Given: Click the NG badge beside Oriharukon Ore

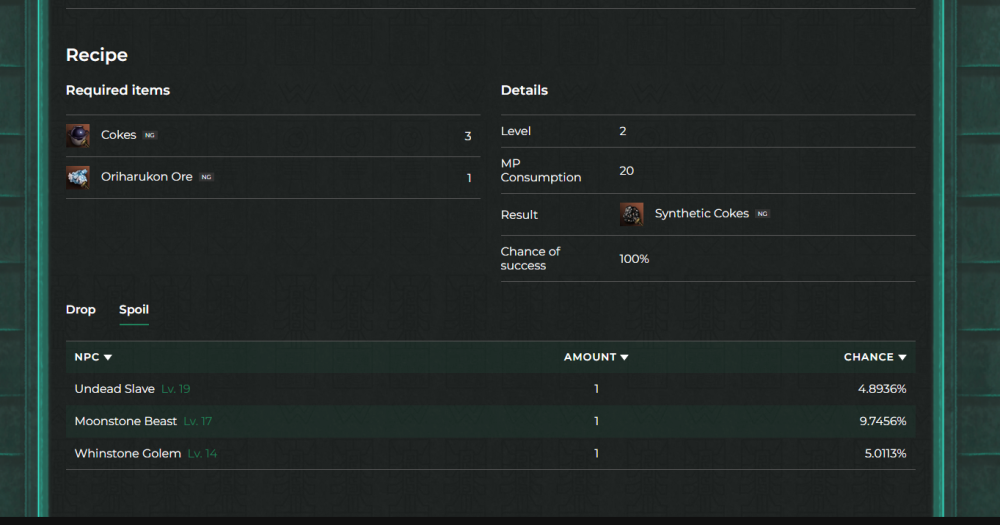Looking at the screenshot, I should tap(206, 177).
